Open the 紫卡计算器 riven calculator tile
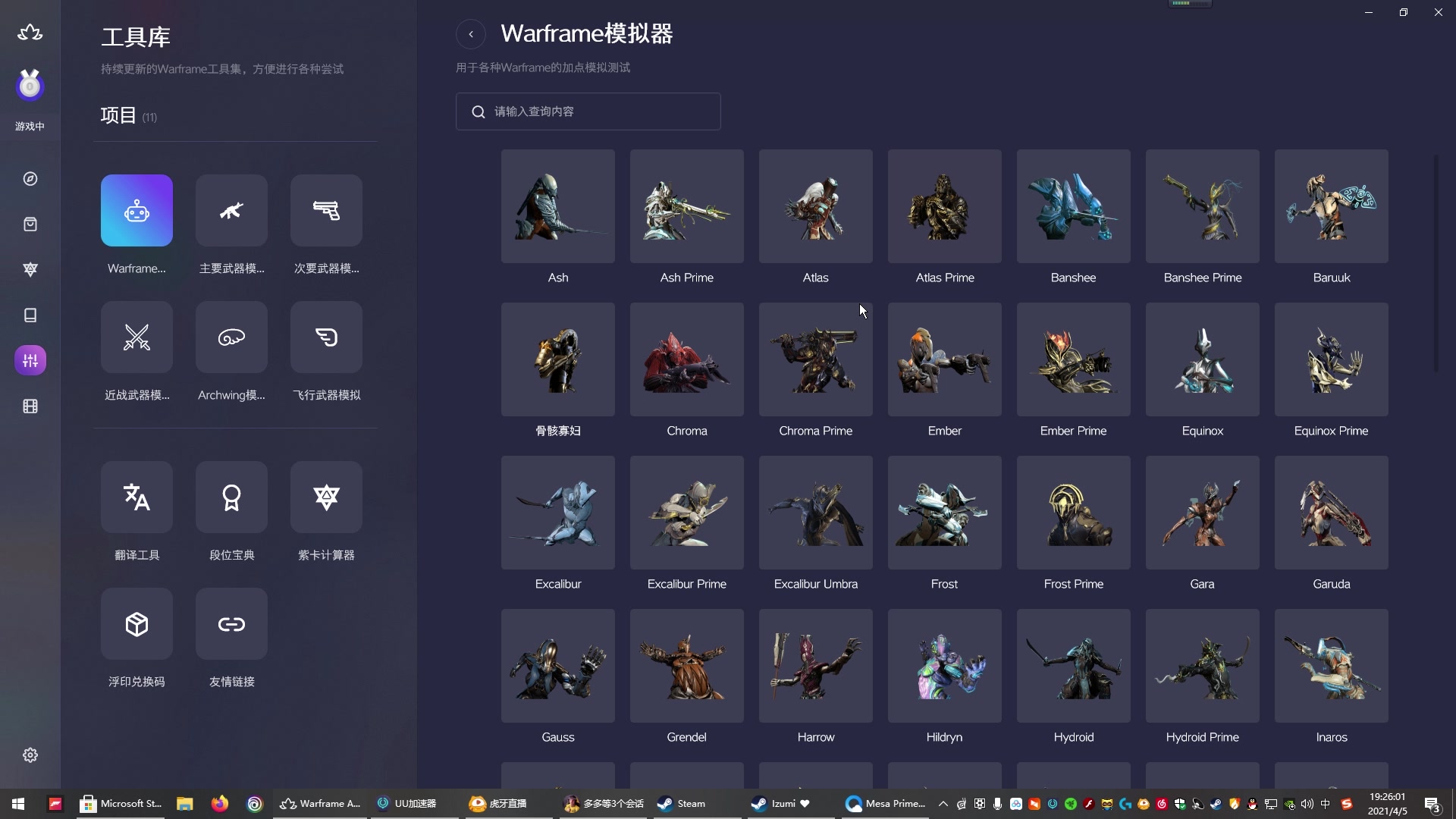Viewport: 1456px width, 819px height. (x=326, y=497)
